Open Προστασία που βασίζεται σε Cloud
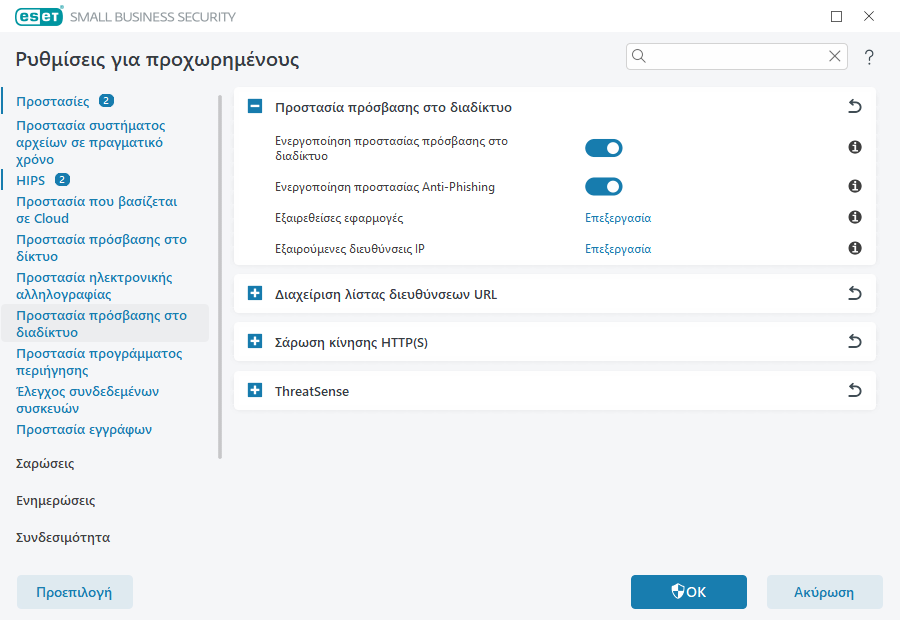 click(x=96, y=210)
